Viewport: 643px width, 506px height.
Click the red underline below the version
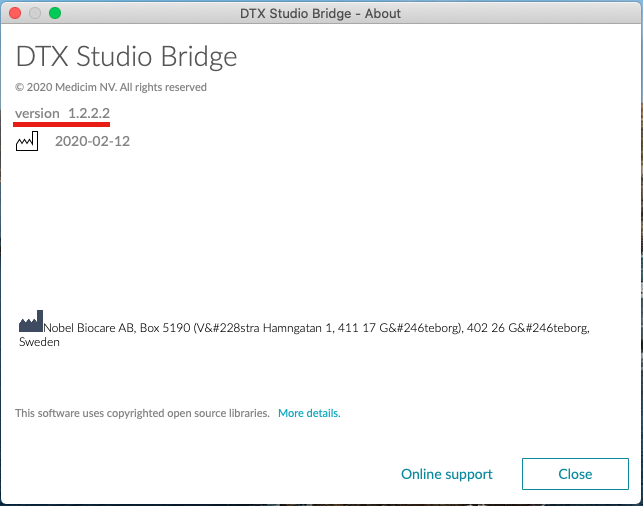62,125
